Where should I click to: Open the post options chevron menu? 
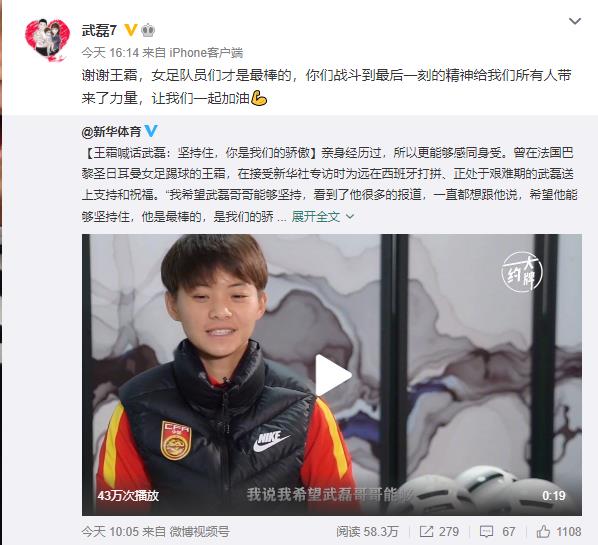[575, 21]
